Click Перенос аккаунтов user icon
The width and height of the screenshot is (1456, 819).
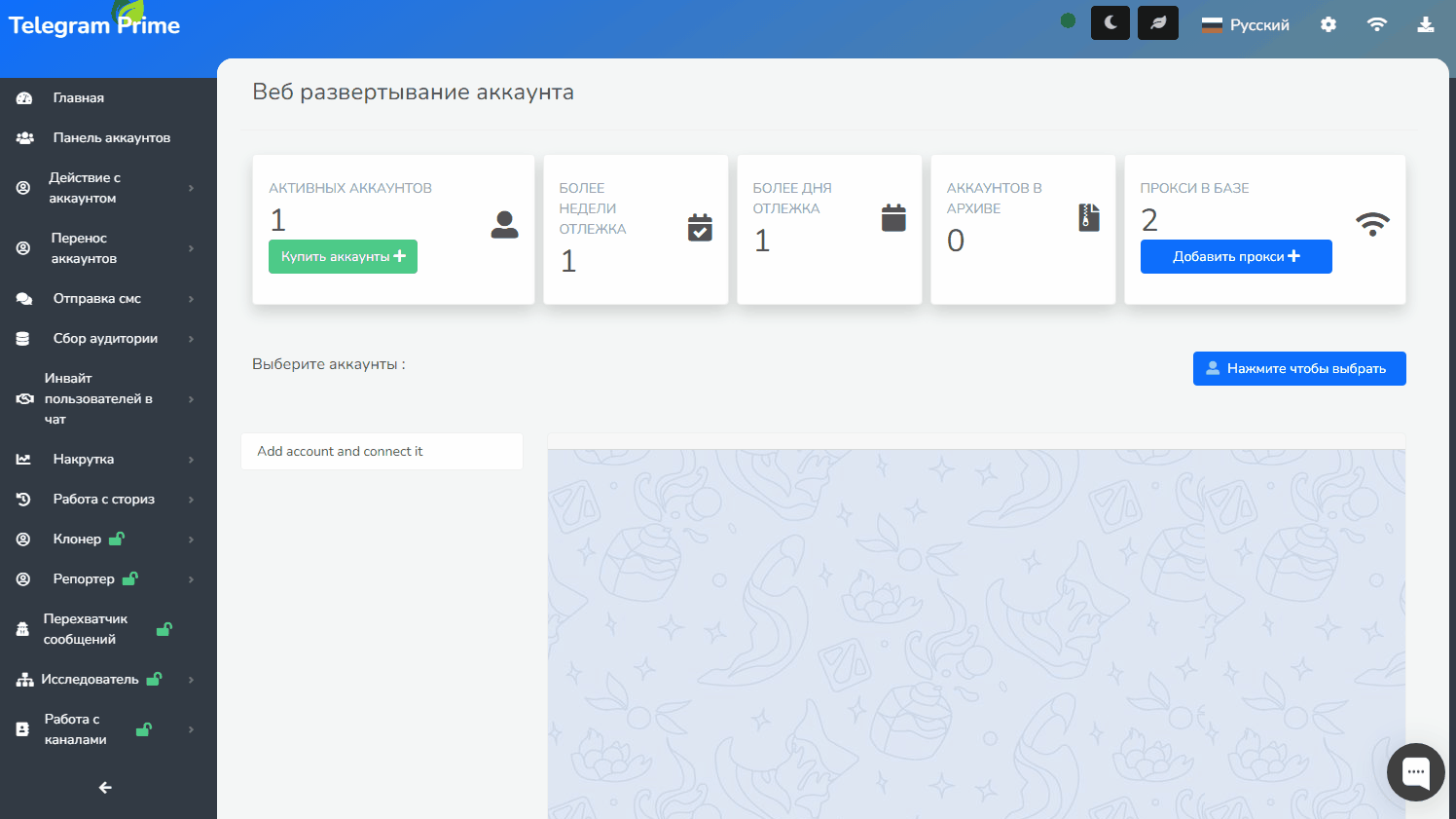23,248
